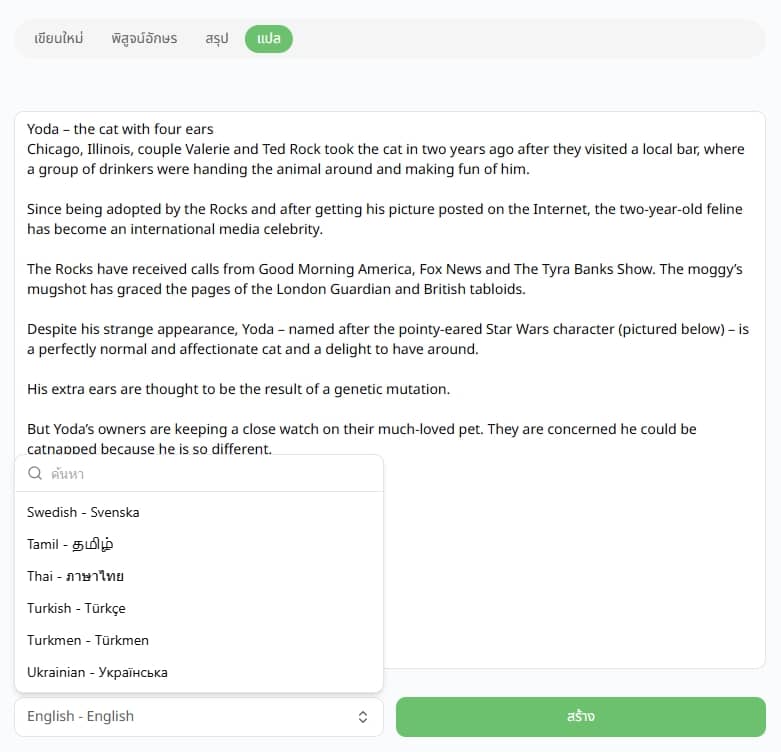Switch to the เขียนใหม่ tab
Screen dimensions: 781x752
coord(58,39)
